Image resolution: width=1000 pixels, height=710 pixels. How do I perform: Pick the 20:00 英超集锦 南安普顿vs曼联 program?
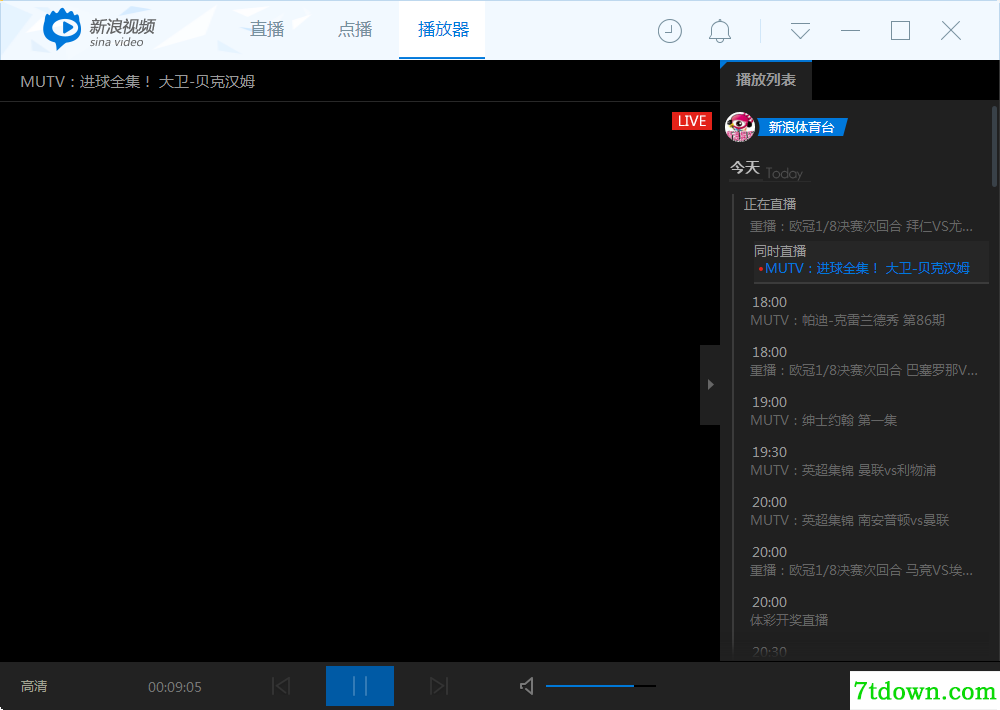tap(849, 512)
